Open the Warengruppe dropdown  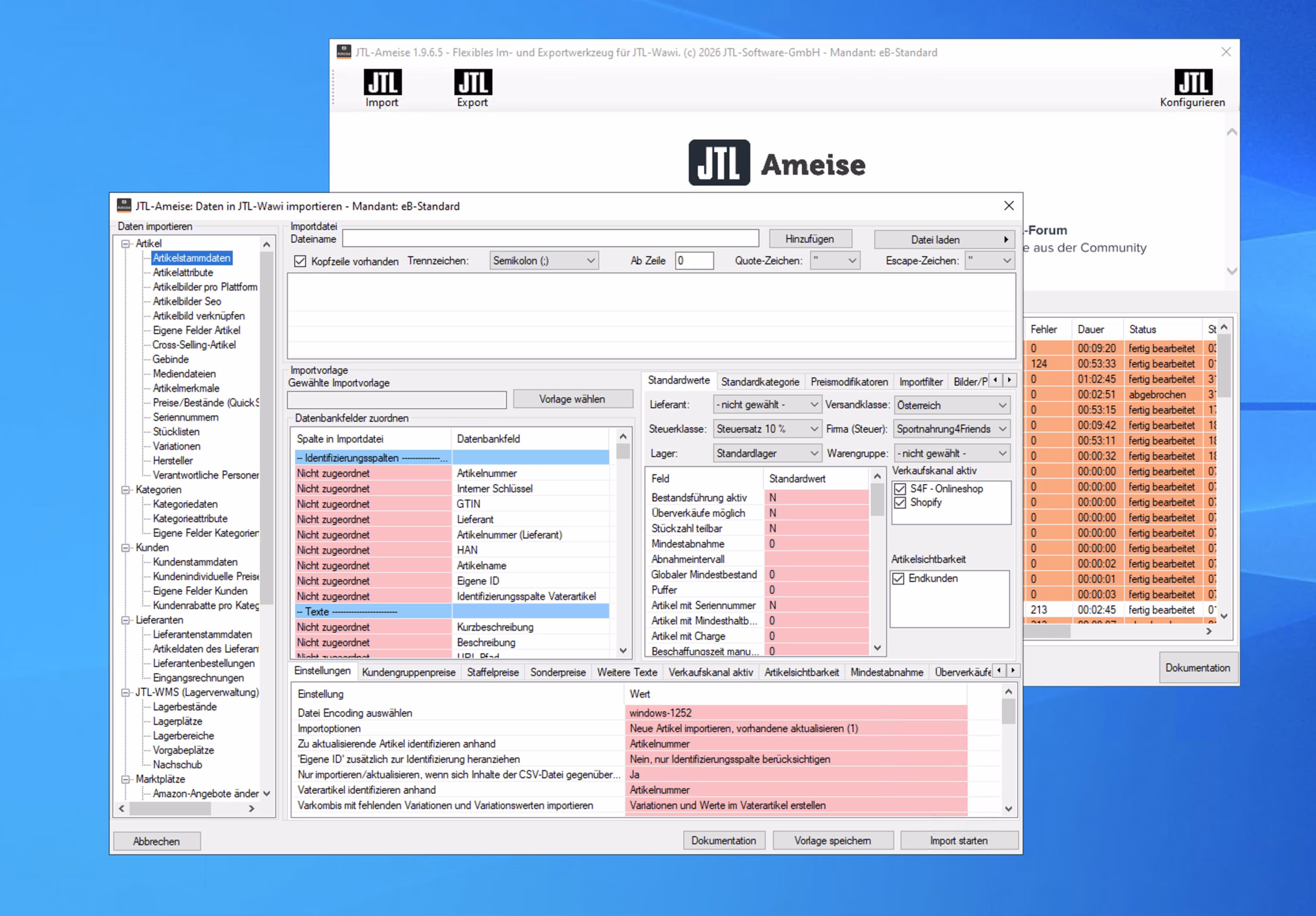coord(952,453)
